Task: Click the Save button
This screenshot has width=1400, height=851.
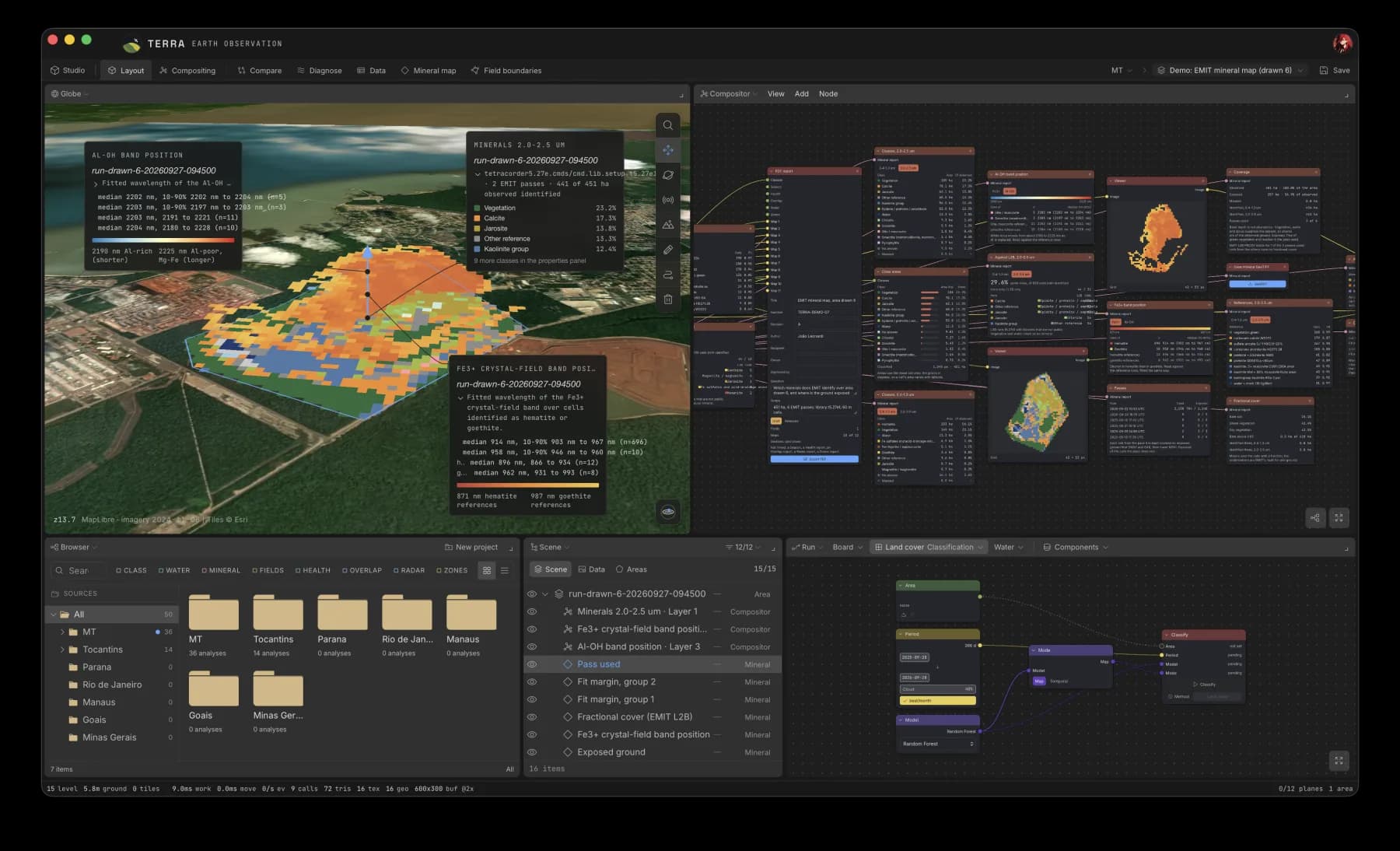Action: point(1335,70)
